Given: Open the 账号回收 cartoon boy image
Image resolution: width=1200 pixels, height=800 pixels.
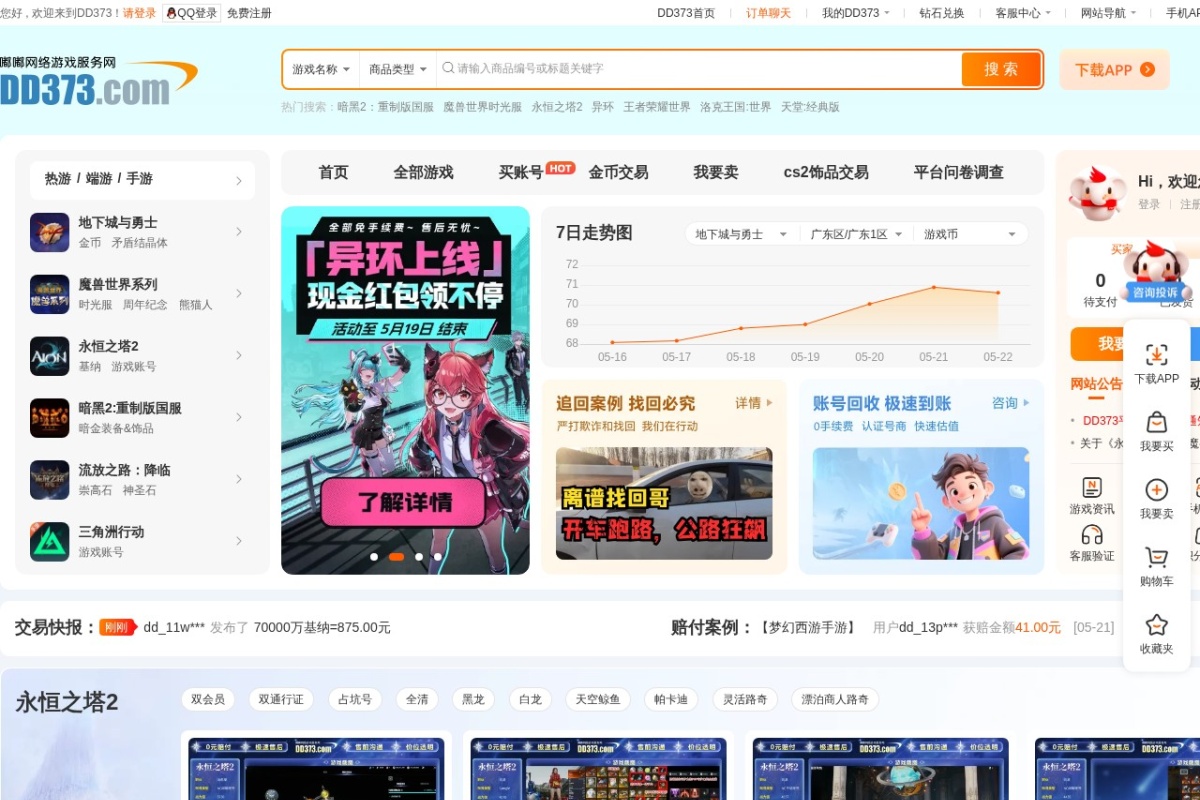Looking at the screenshot, I should (x=921, y=503).
